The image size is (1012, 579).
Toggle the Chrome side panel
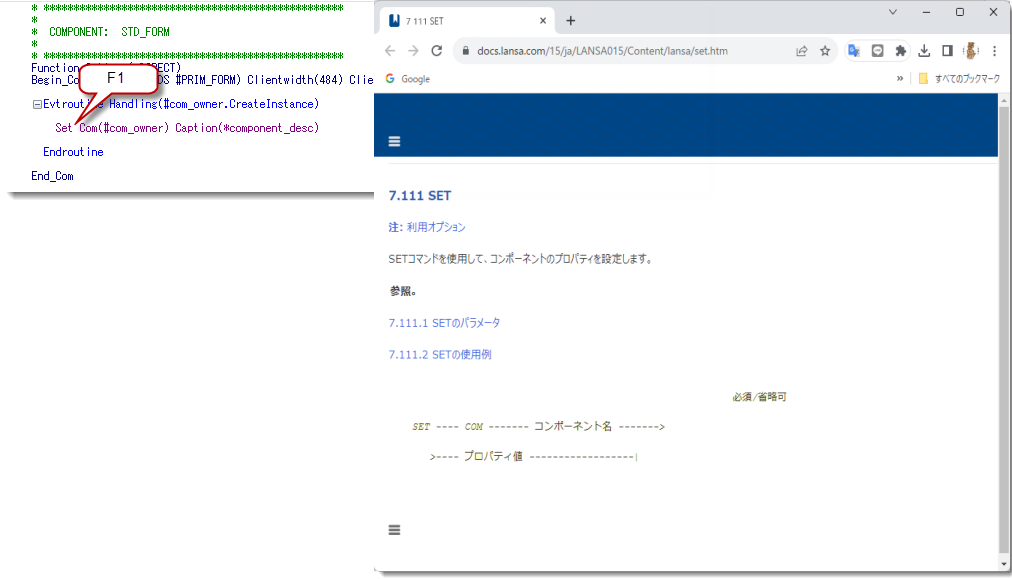point(947,51)
